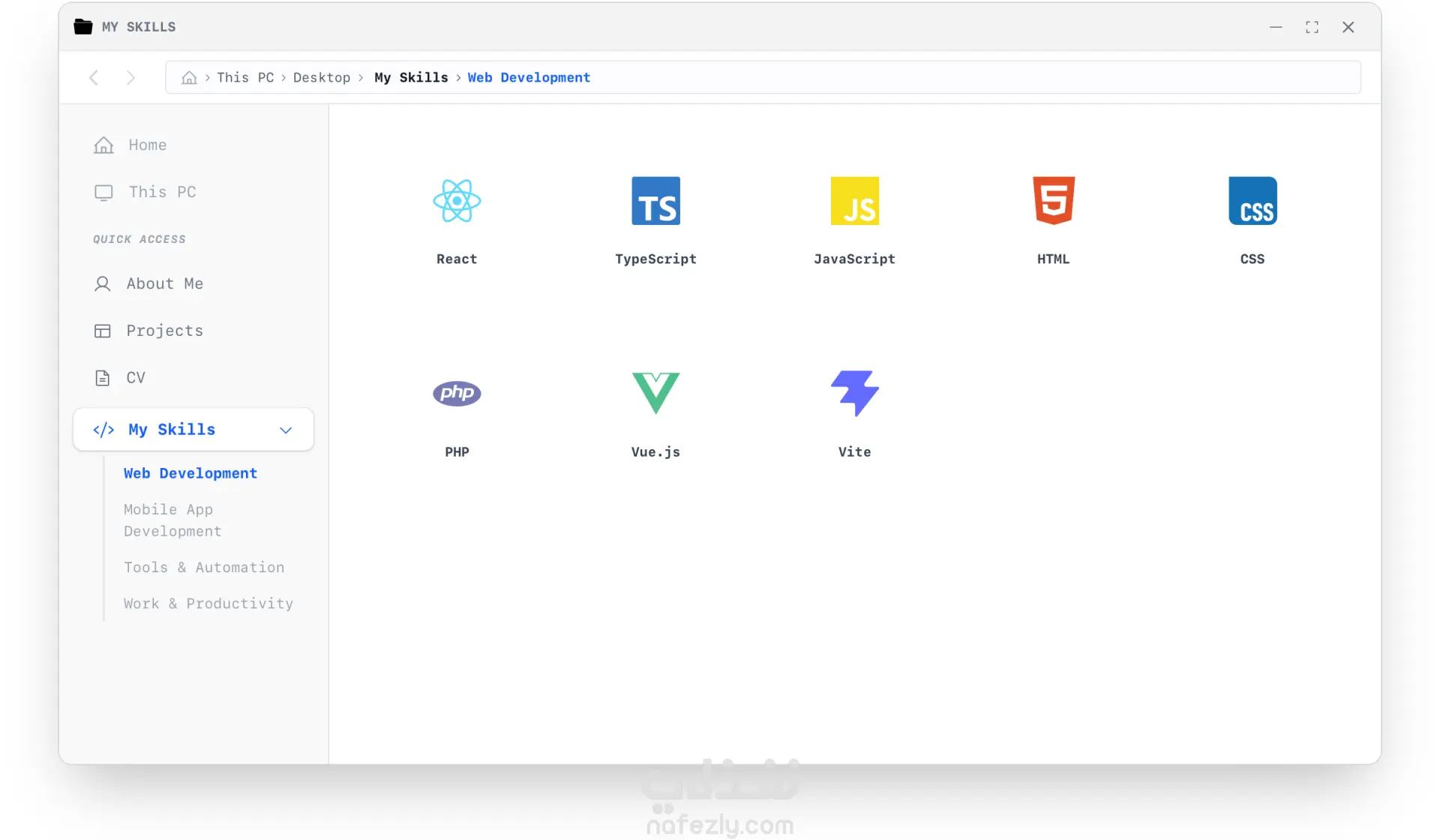This screenshot has height=840, width=1440.
Task: Click the CSS label below icon
Action: 1252,259
